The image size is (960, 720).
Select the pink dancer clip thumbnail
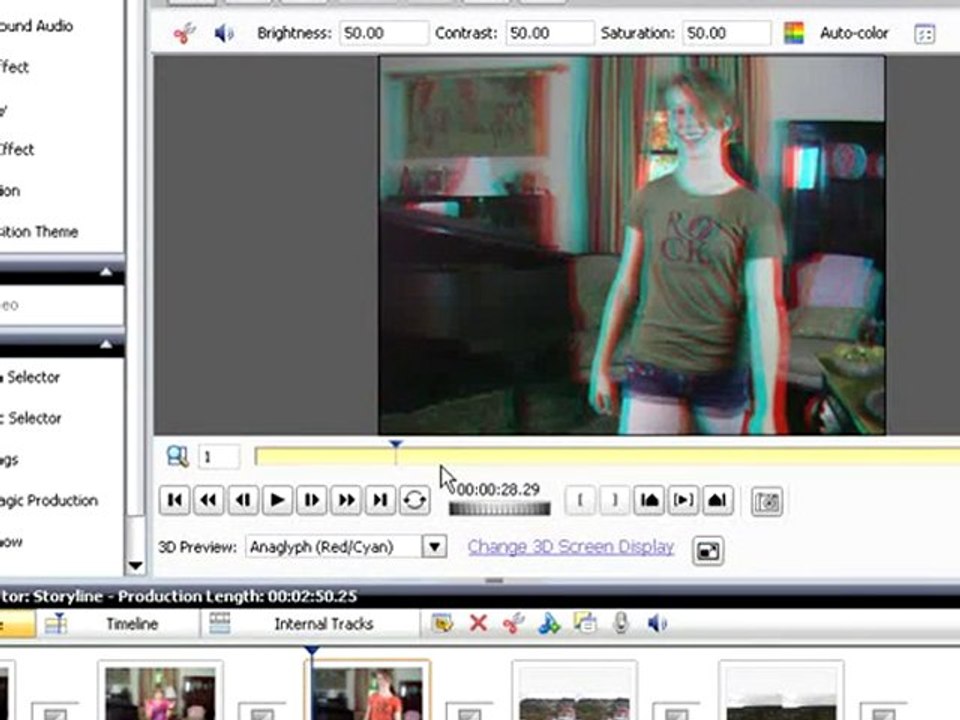pos(160,692)
